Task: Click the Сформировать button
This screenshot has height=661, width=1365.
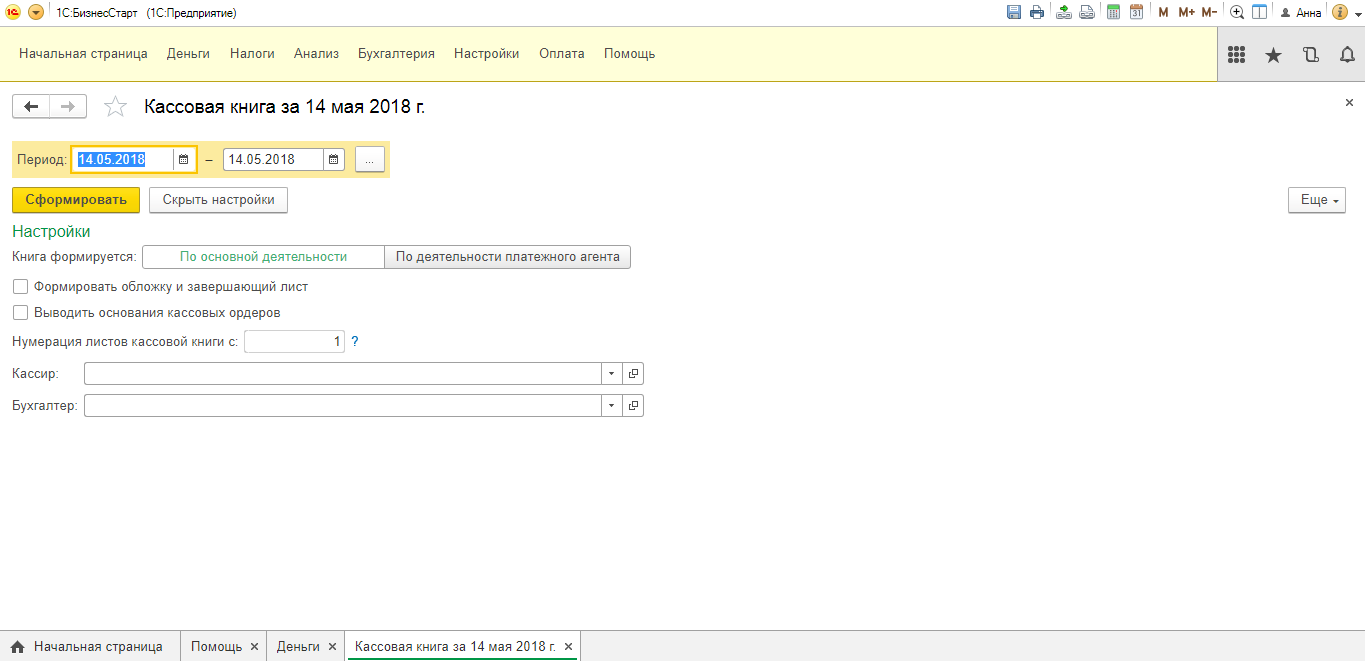Action: [76, 200]
